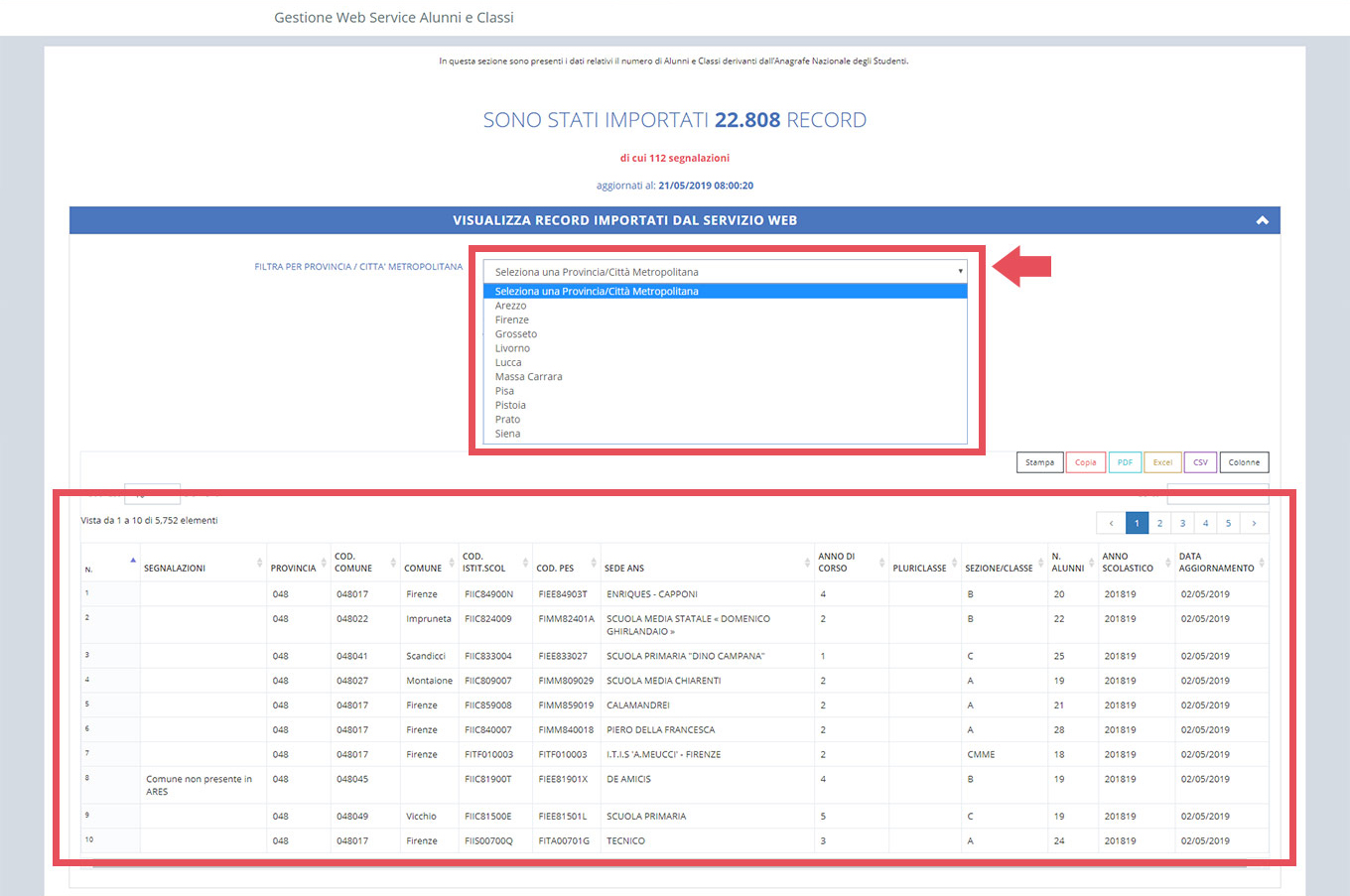The height and width of the screenshot is (896, 1350).
Task: Open the Colonne visibility menu
Action: coord(1244,462)
